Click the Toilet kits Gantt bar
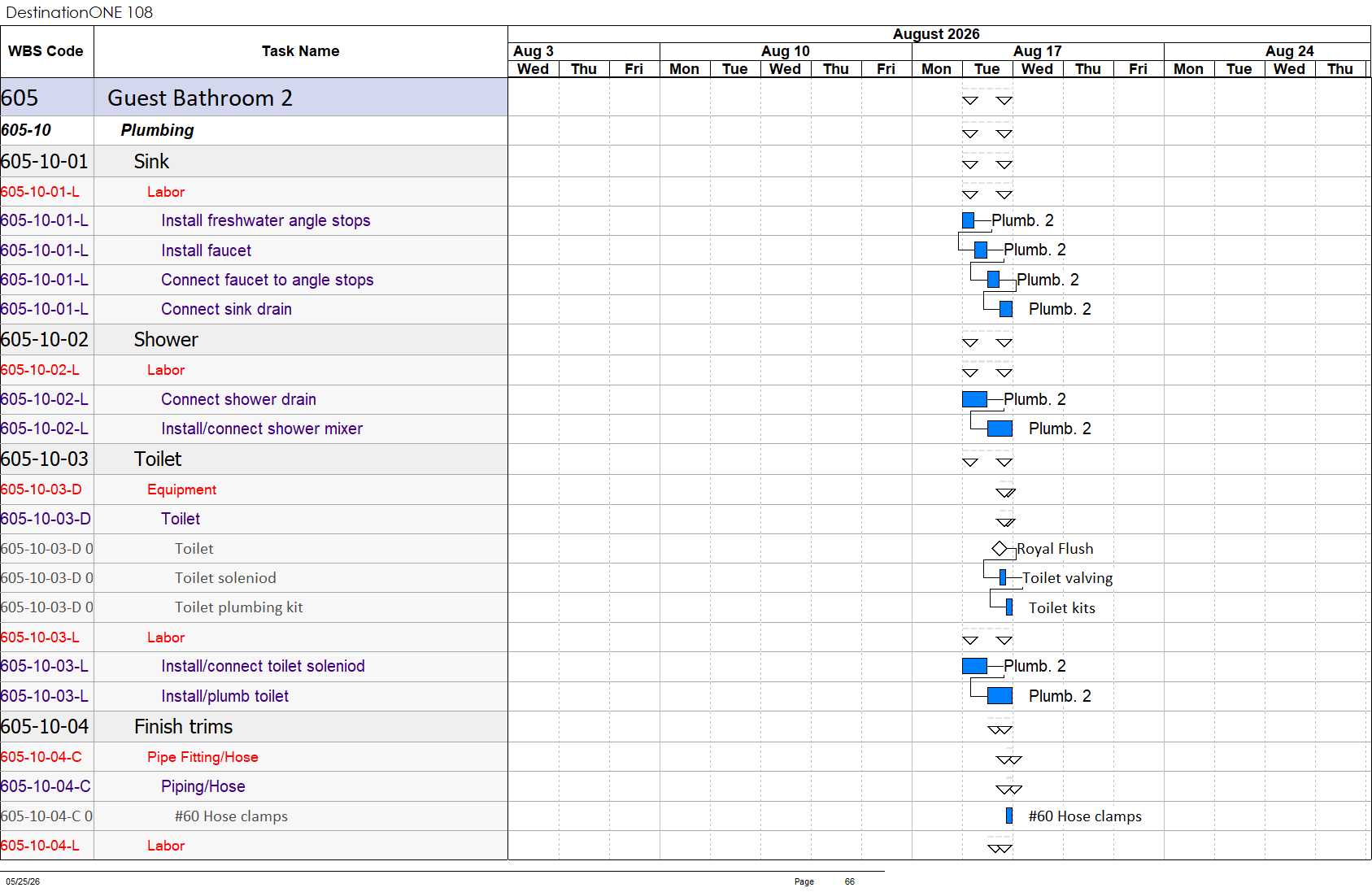The height and width of the screenshot is (892, 1372). click(1009, 607)
